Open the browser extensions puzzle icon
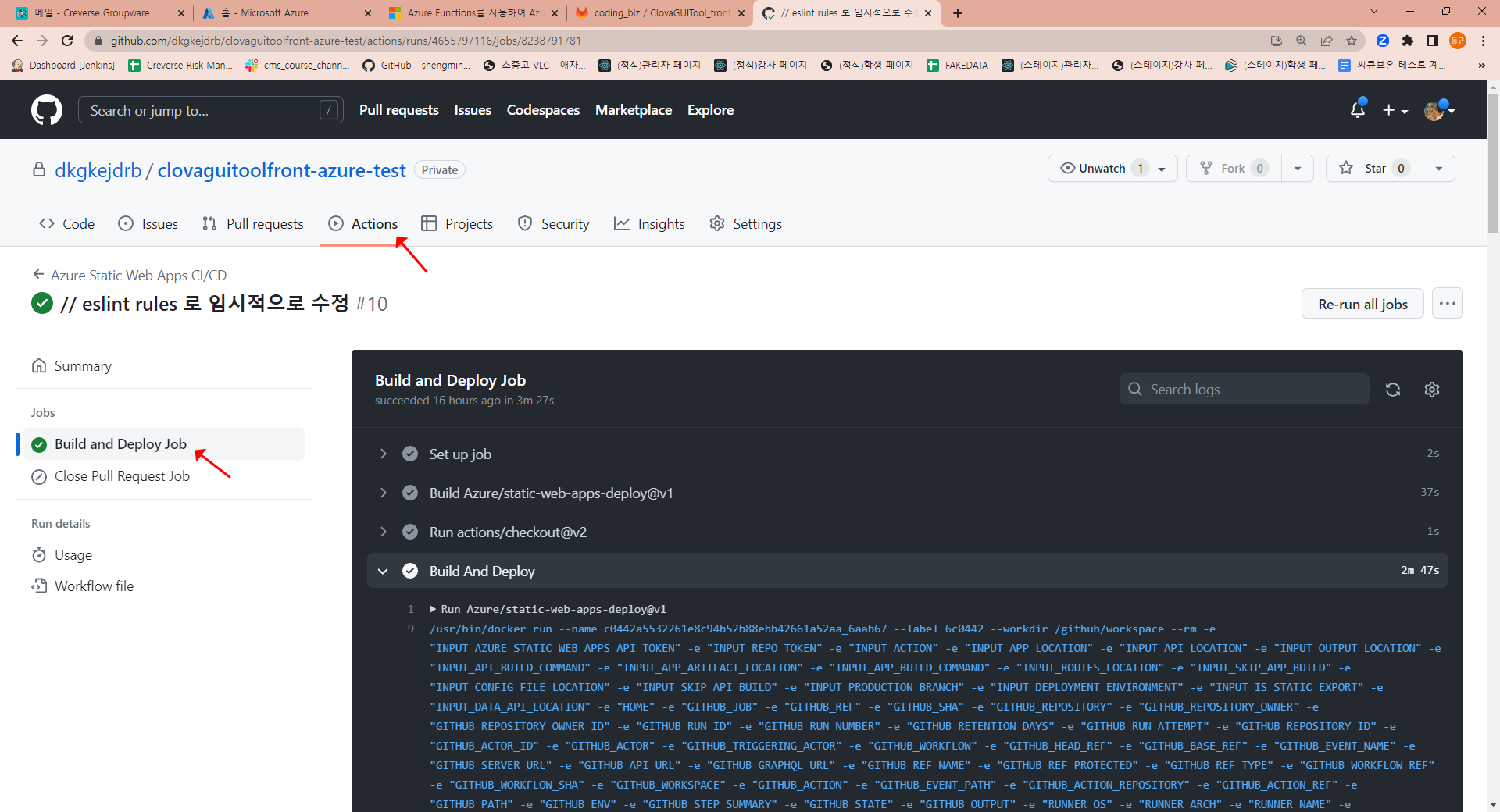Viewport: 1500px width, 812px height. (x=1408, y=41)
